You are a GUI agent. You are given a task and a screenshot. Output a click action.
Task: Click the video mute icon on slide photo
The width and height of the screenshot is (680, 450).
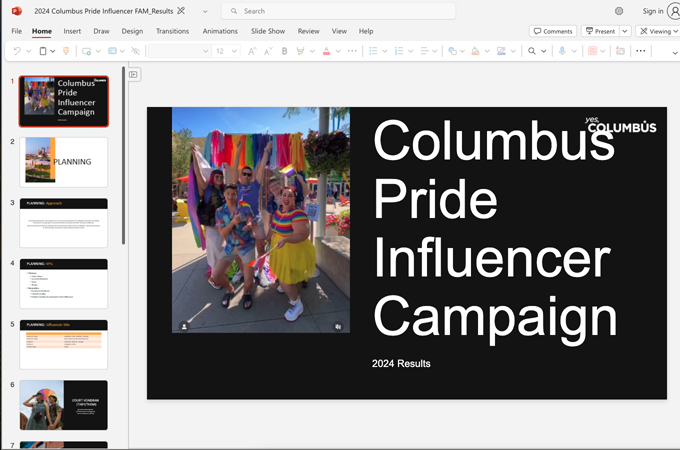[338, 326]
